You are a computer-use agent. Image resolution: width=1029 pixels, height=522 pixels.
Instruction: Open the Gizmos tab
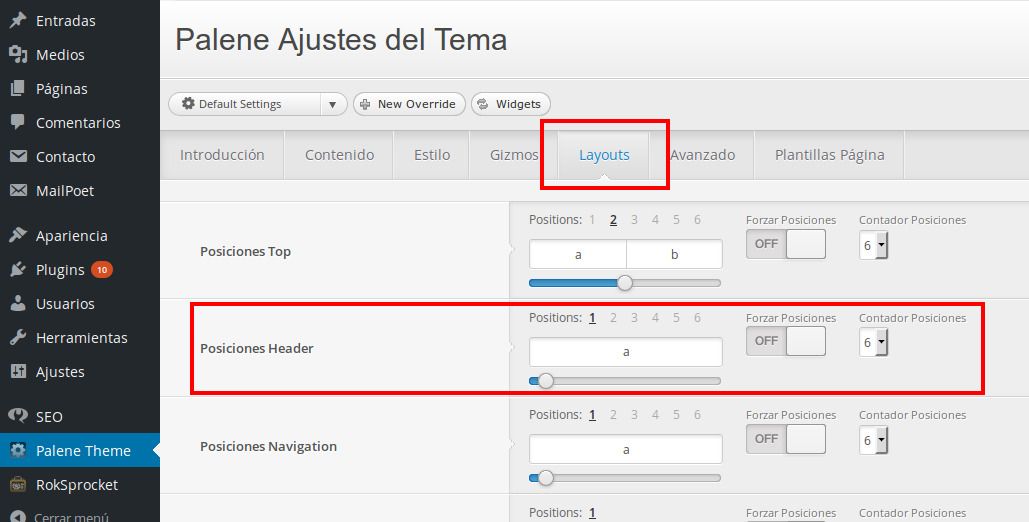click(514, 155)
